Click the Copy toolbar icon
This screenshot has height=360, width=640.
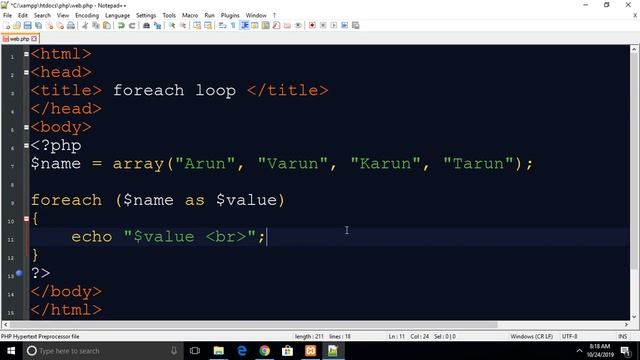coord(96,25)
